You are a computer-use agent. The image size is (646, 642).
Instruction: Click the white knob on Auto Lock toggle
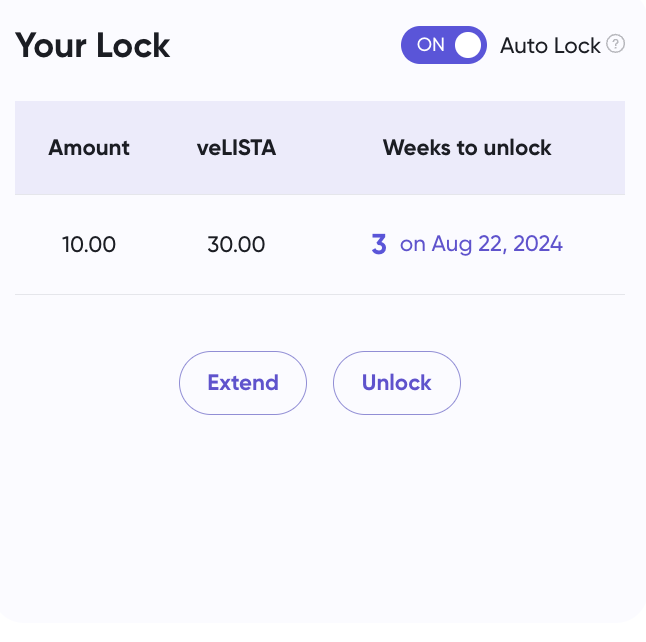[x=467, y=45]
